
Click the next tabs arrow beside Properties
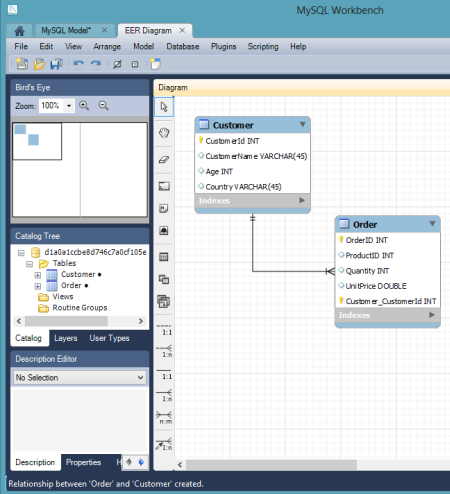(x=141, y=462)
